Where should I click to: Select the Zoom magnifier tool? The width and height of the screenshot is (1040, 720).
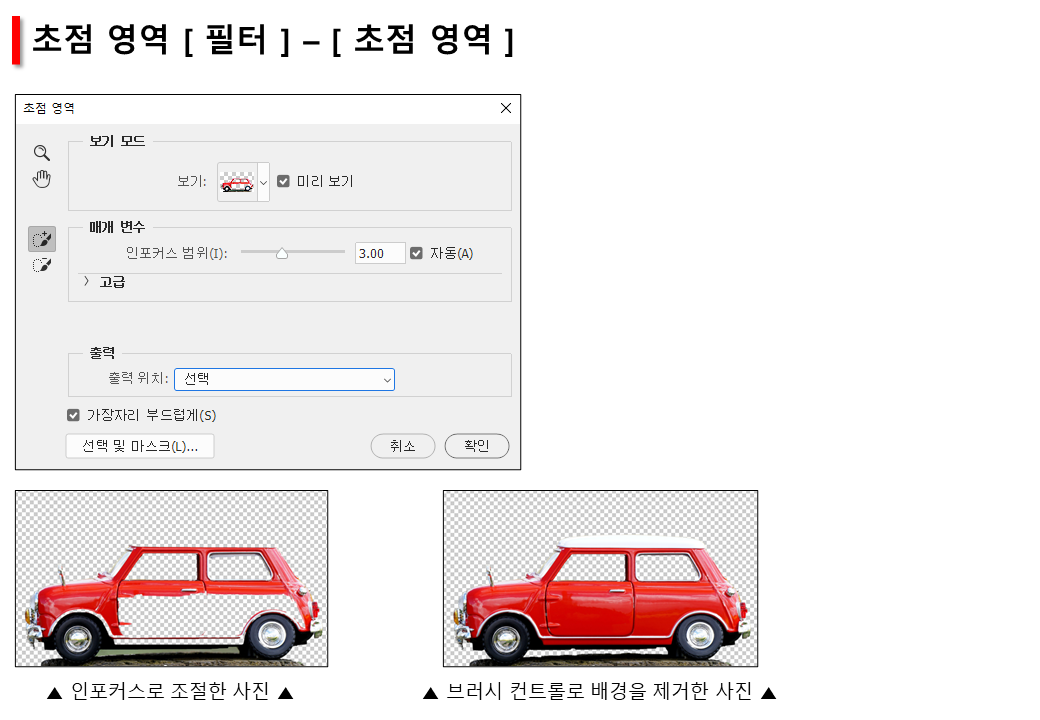(42, 153)
